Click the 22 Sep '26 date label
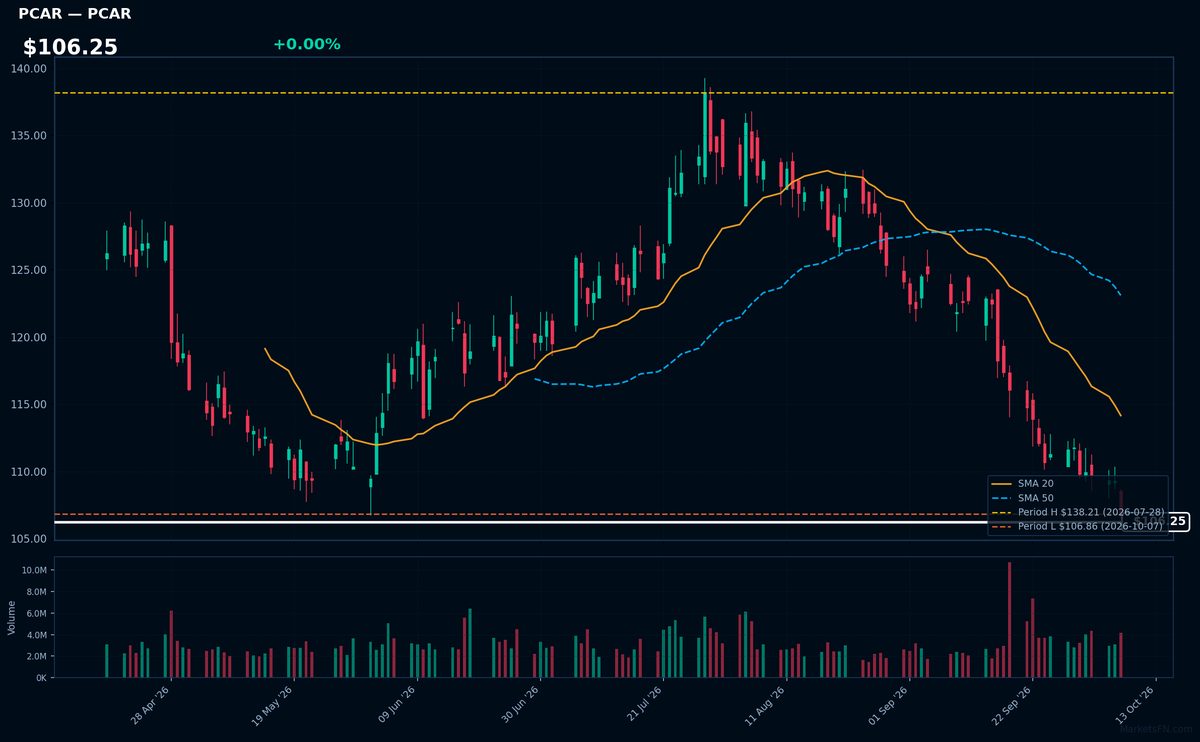 click(x=1012, y=705)
